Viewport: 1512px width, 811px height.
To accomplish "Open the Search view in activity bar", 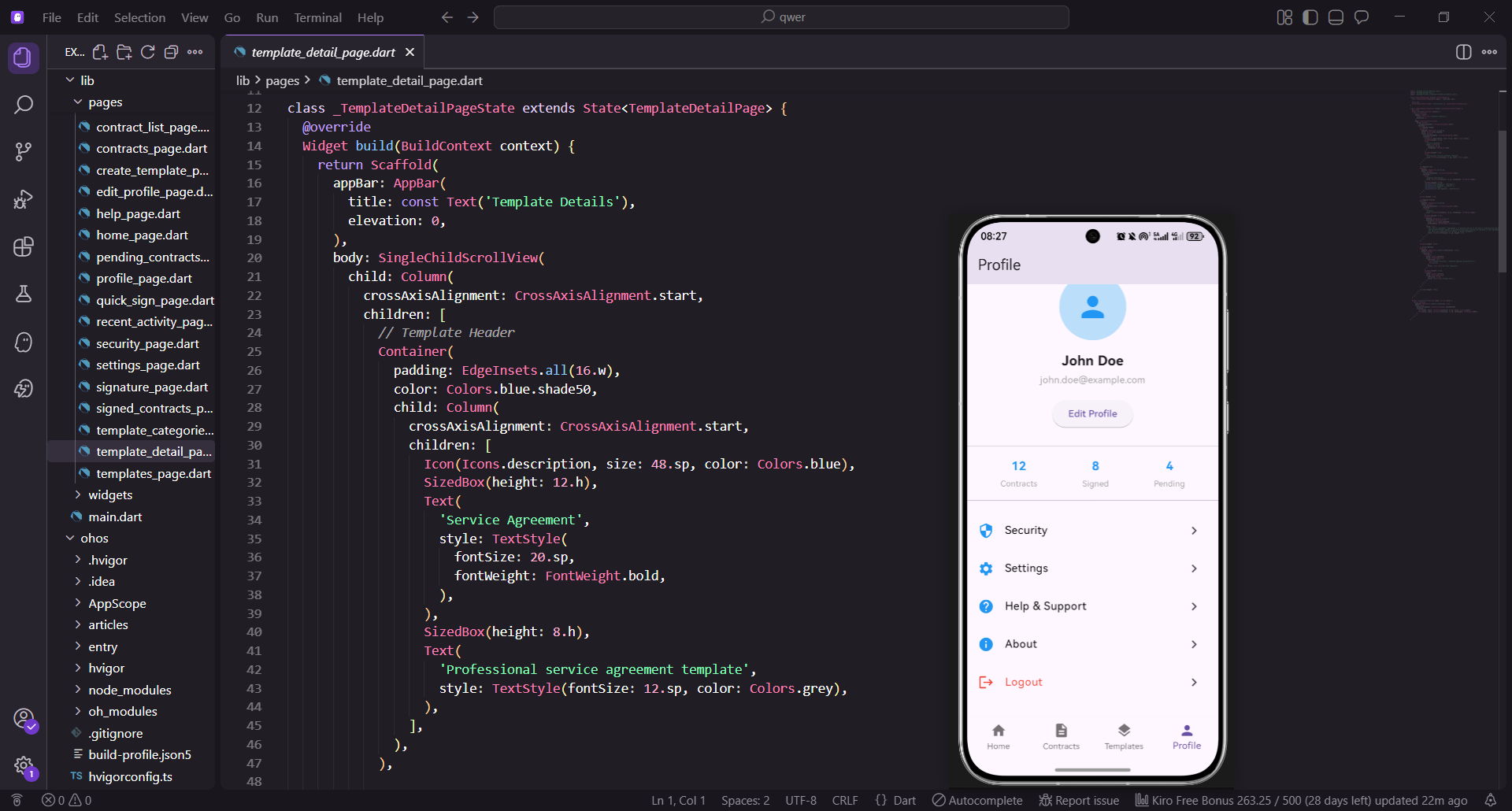I will point(24,104).
